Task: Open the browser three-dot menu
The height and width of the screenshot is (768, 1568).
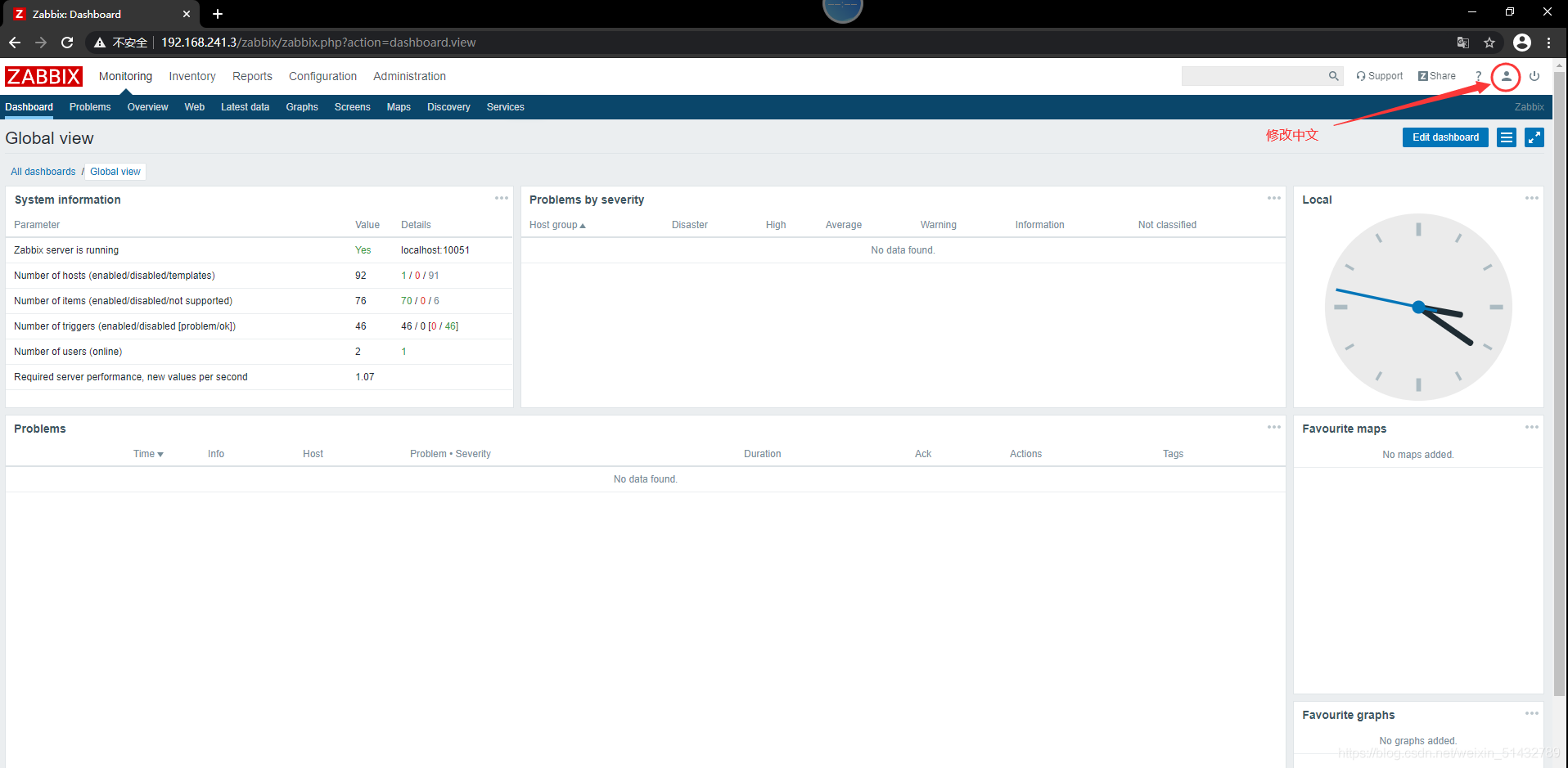Action: click(1549, 43)
